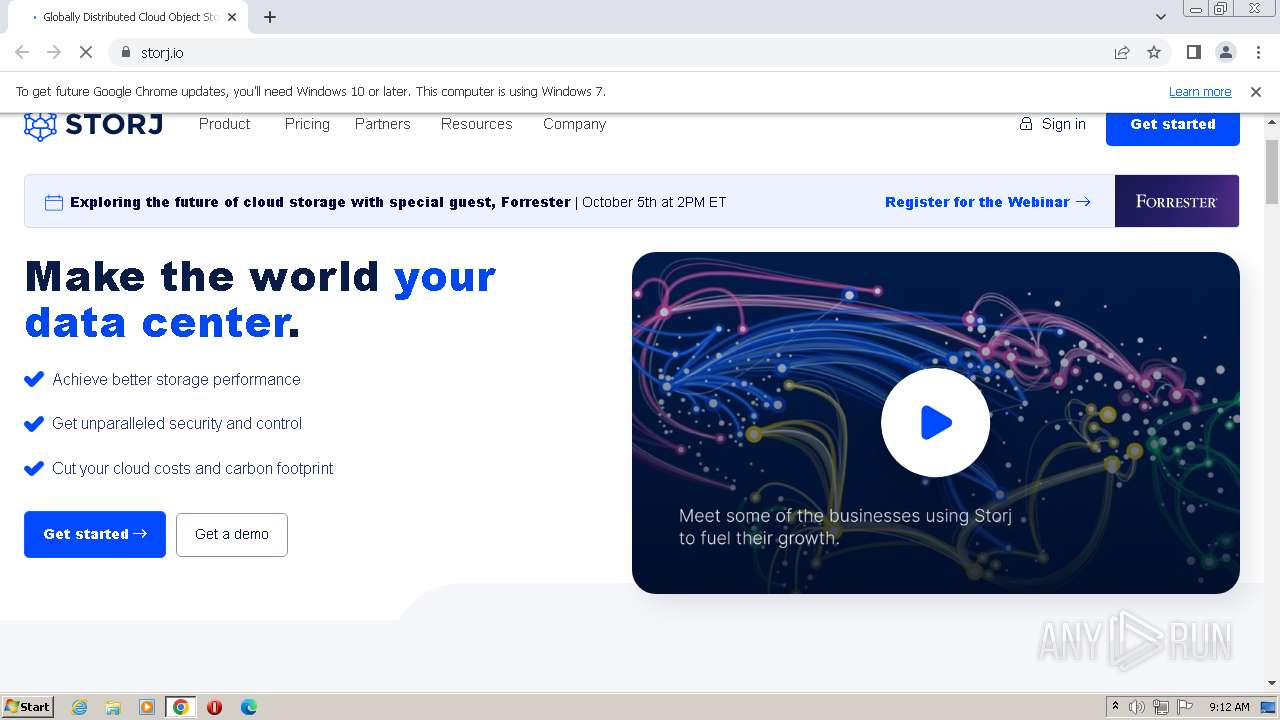Open Windows Media Player from taskbar
1280x720 pixels.
pyautogui.click(x=147, y=707)
